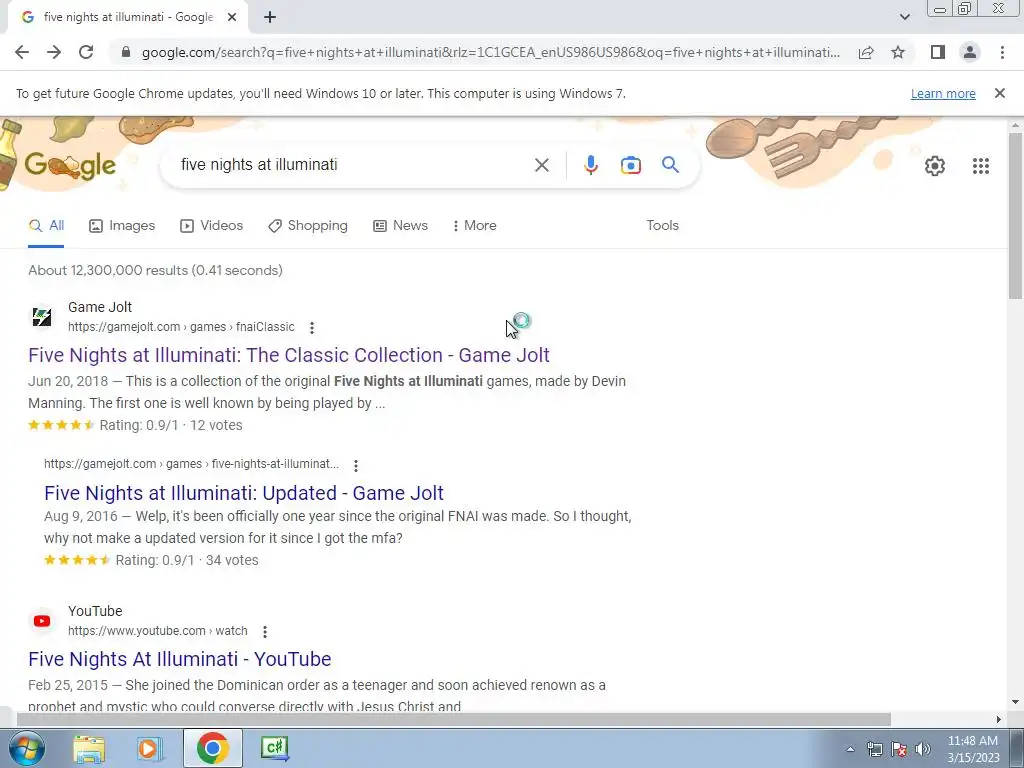Clear the search box text
Screen dimensions: 1024x768
(x=541, y=165)
